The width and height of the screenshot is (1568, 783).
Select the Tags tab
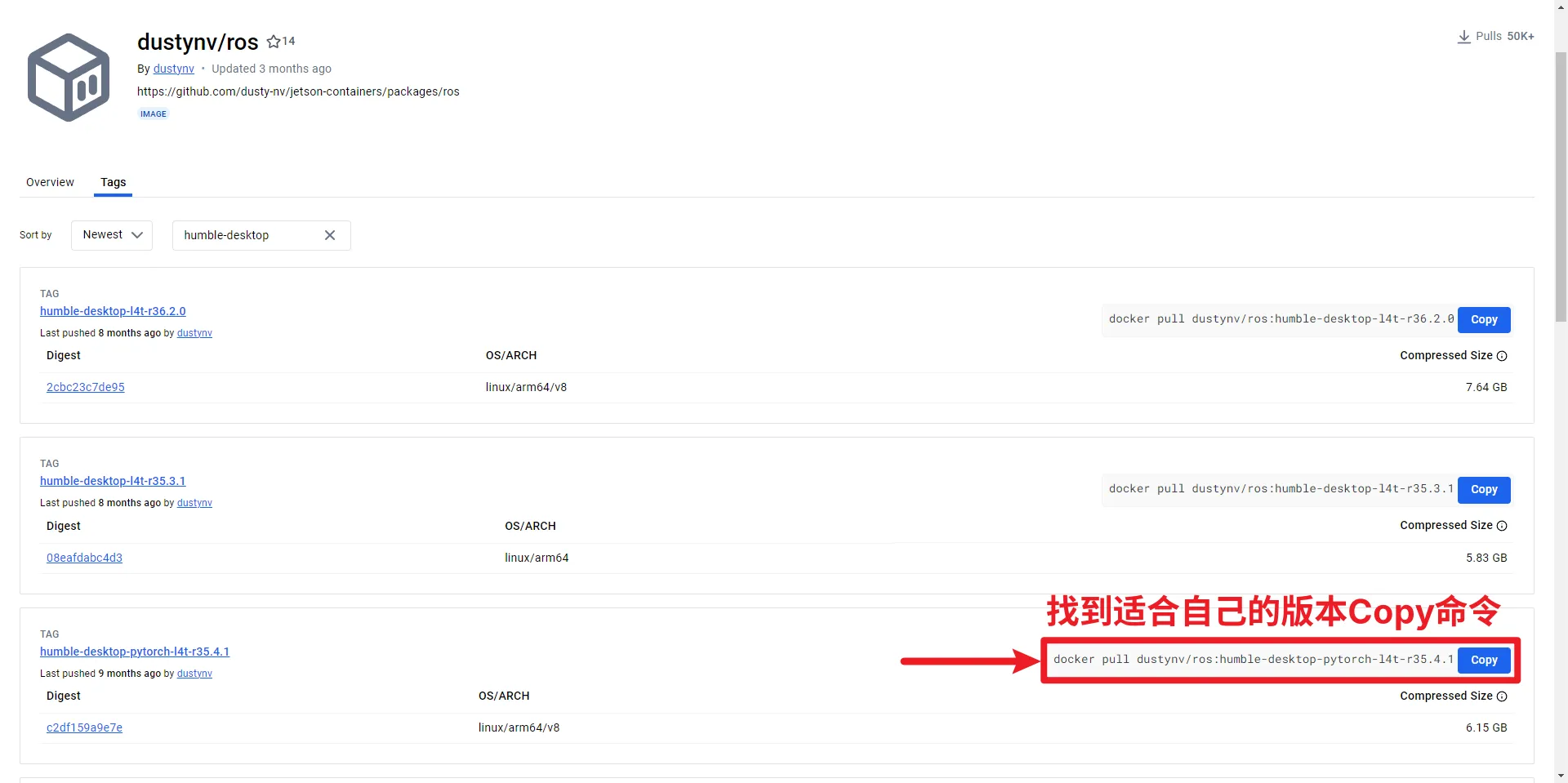(114, 182)
